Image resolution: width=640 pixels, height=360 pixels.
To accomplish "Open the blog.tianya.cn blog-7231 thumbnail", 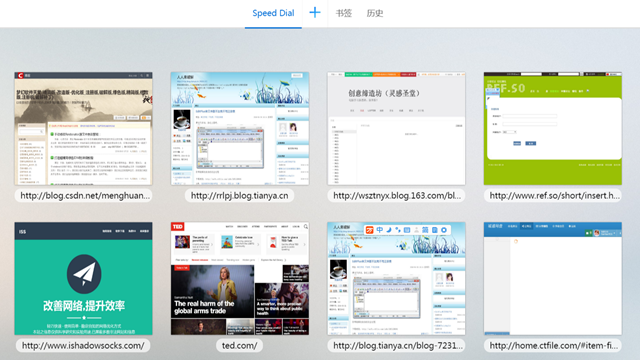I will click(x=396, y=279).
